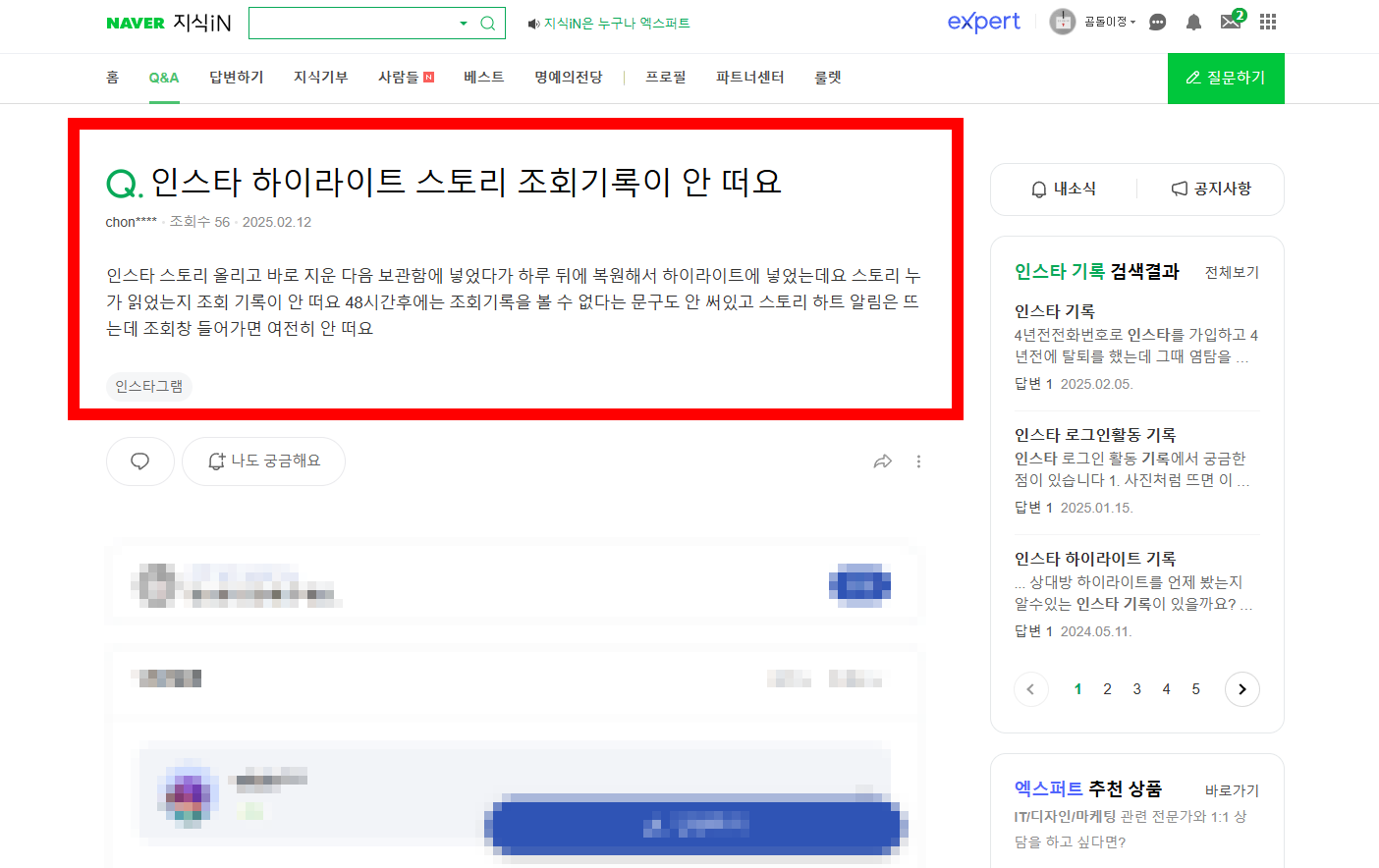This screenshot has width=1379, height=868.
Task: Click the previous page arrow in results
Action: coord(1030,689)
